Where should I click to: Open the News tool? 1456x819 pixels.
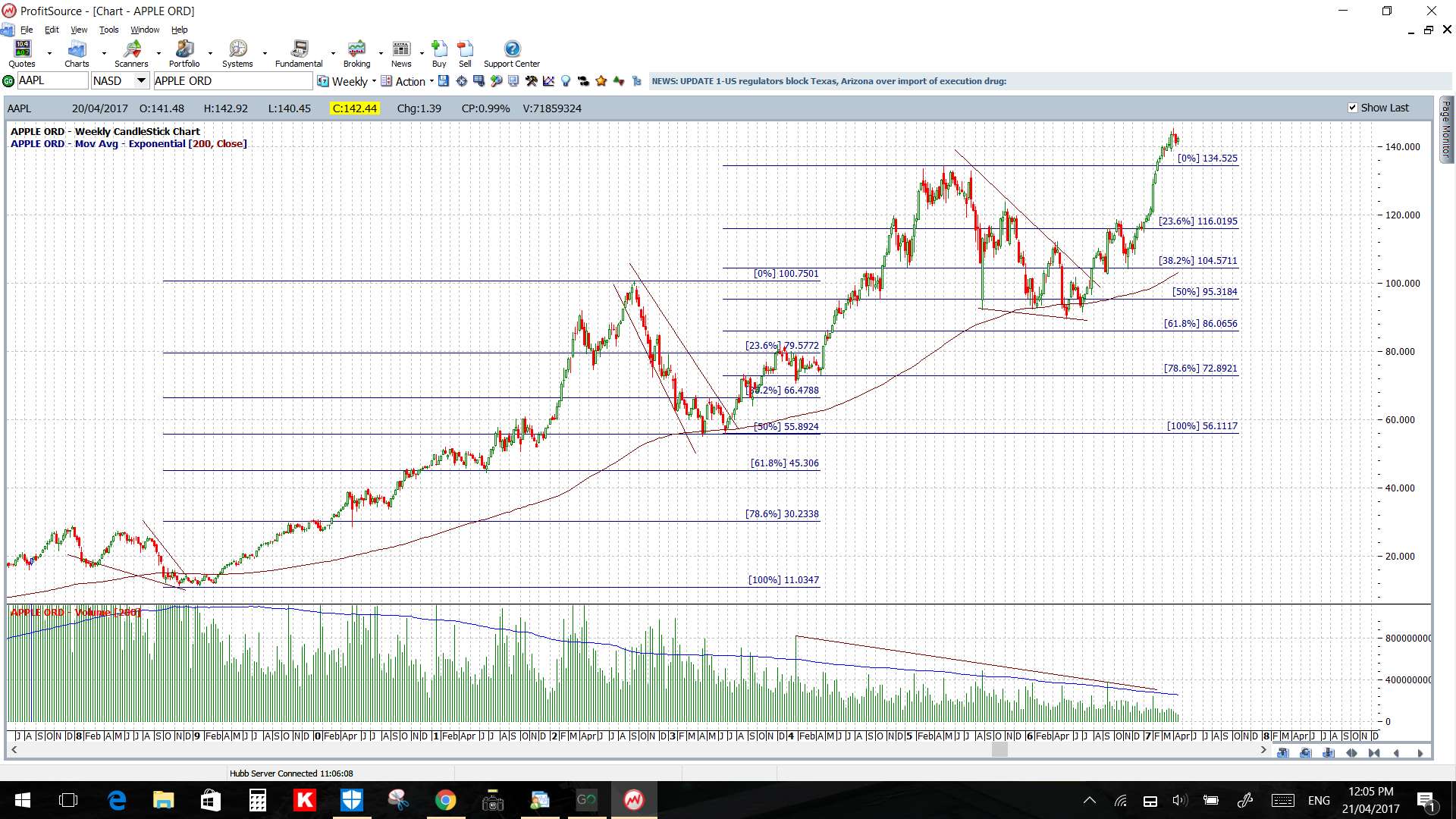401,54
